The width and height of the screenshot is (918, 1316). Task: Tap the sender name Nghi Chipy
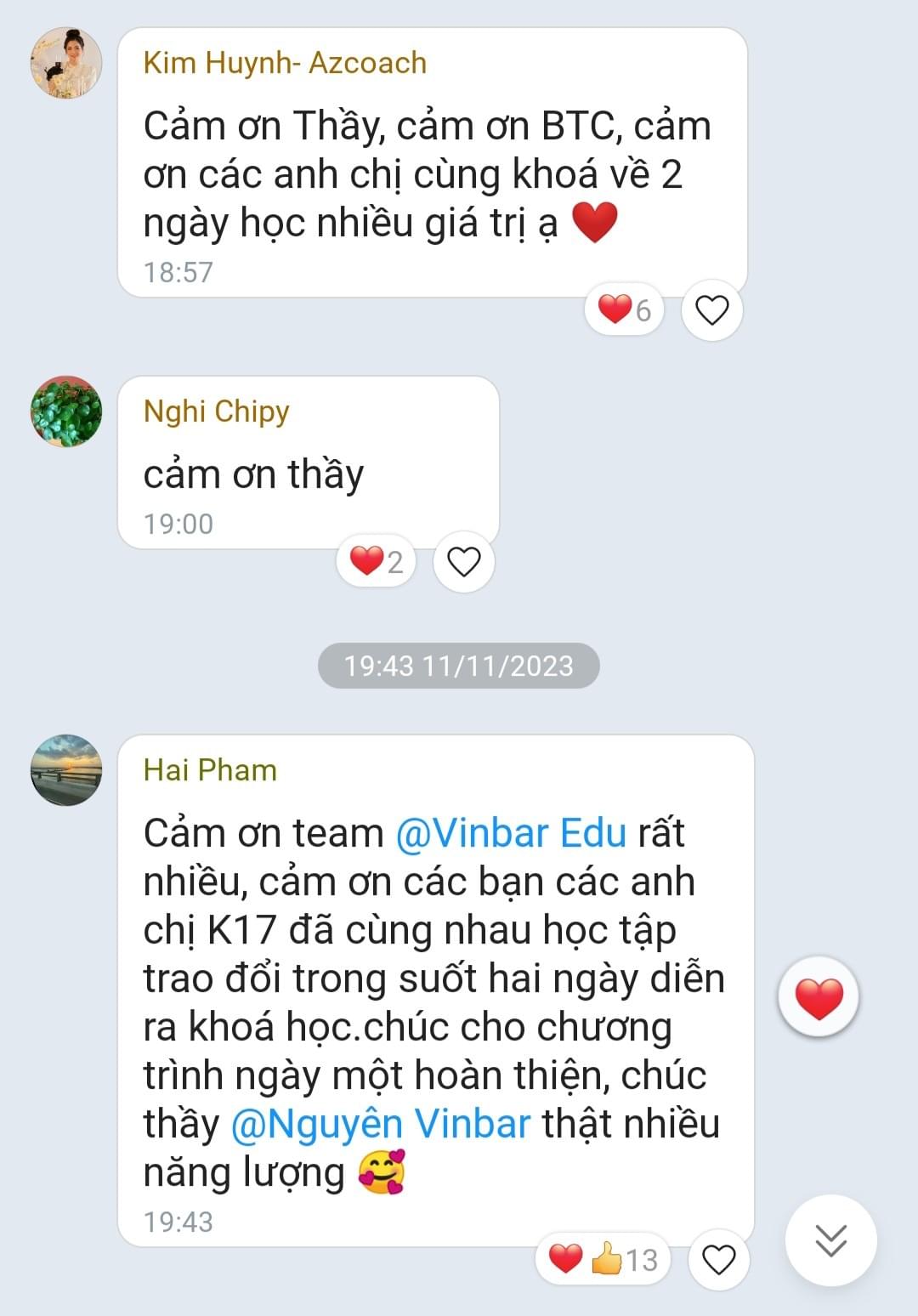pos(217,411)
